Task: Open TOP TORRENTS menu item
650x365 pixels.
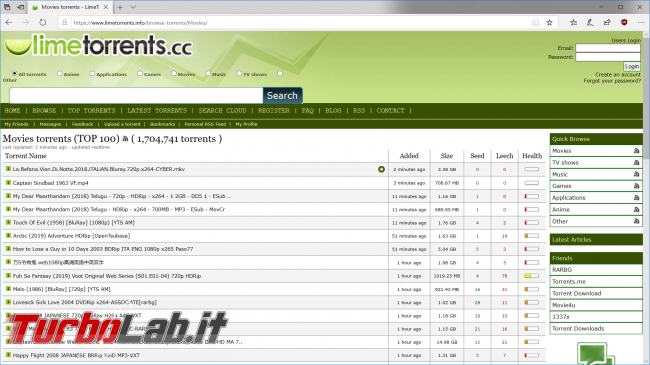Action: 92,111
